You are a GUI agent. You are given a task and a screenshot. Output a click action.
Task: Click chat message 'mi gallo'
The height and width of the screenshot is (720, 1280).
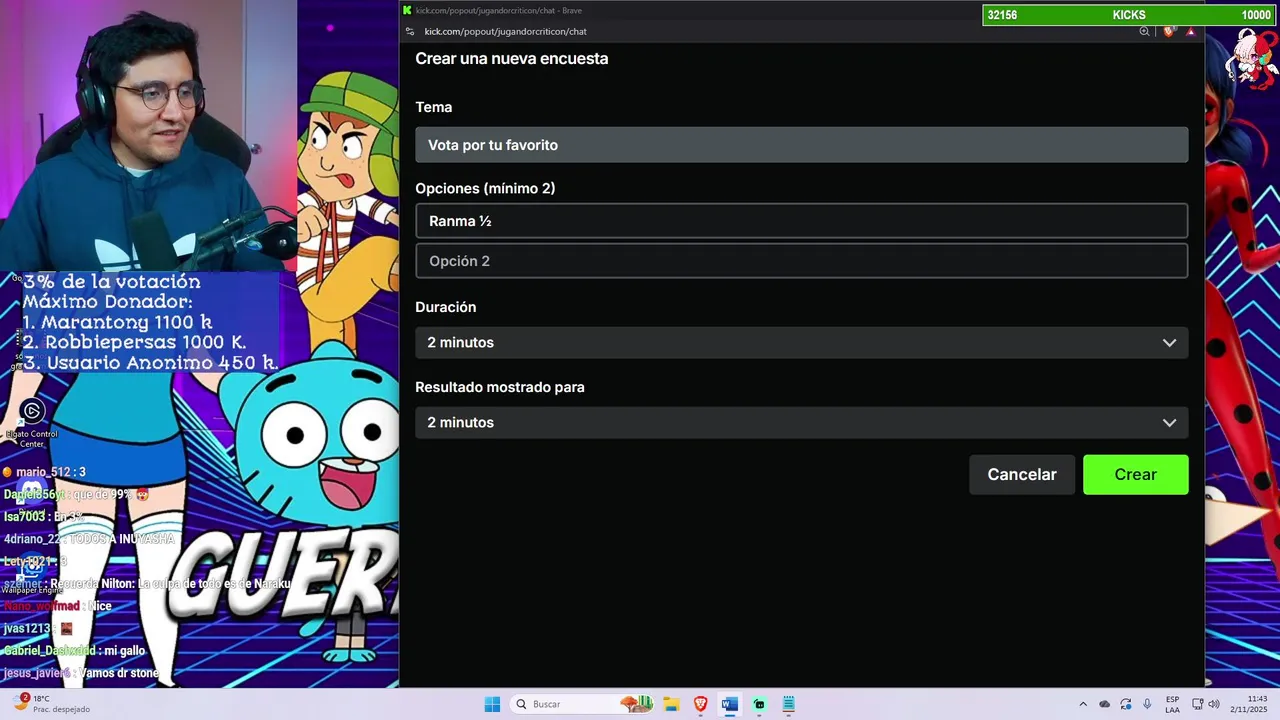[124, 651]
